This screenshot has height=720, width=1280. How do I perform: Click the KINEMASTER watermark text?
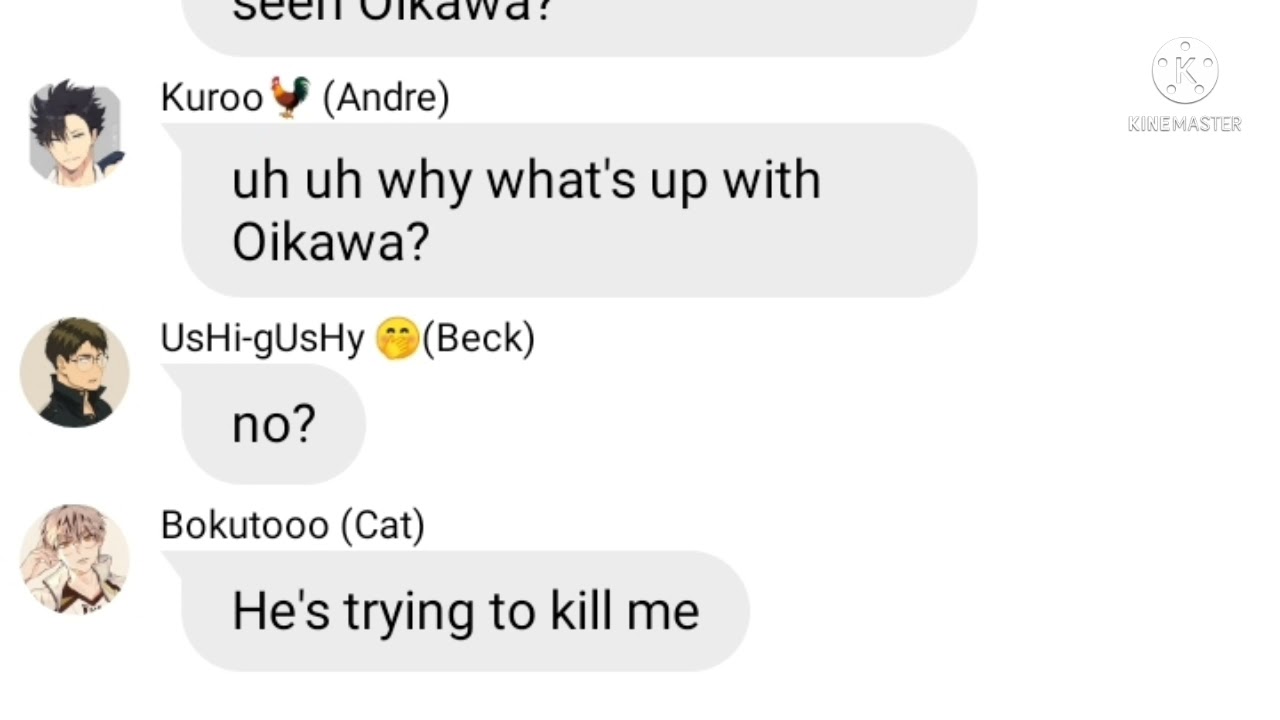point(1184,124)
